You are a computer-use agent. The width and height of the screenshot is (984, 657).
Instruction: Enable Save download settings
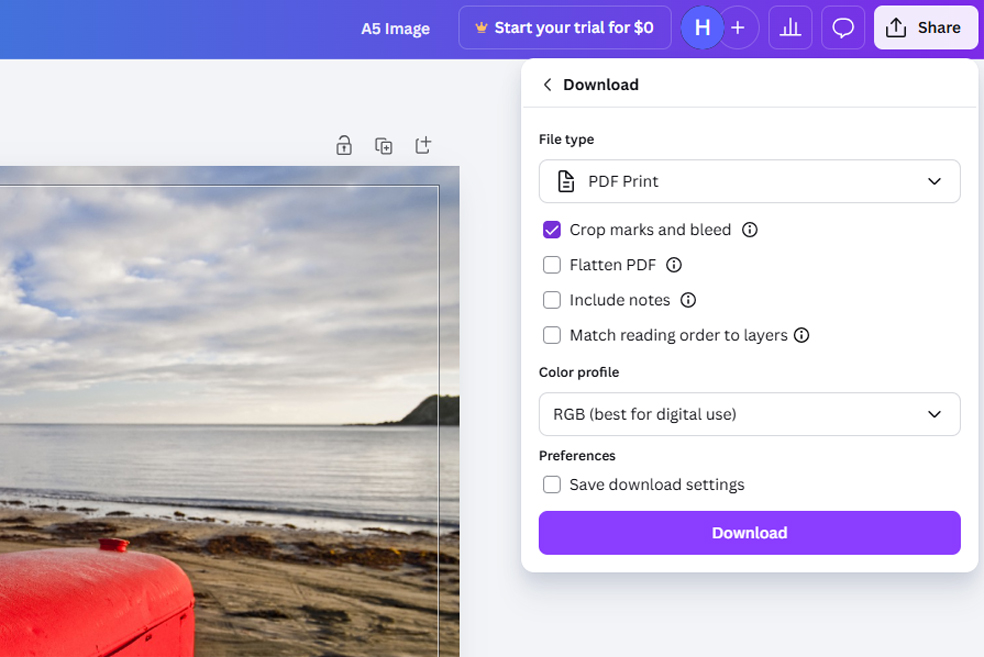(551, 484)
